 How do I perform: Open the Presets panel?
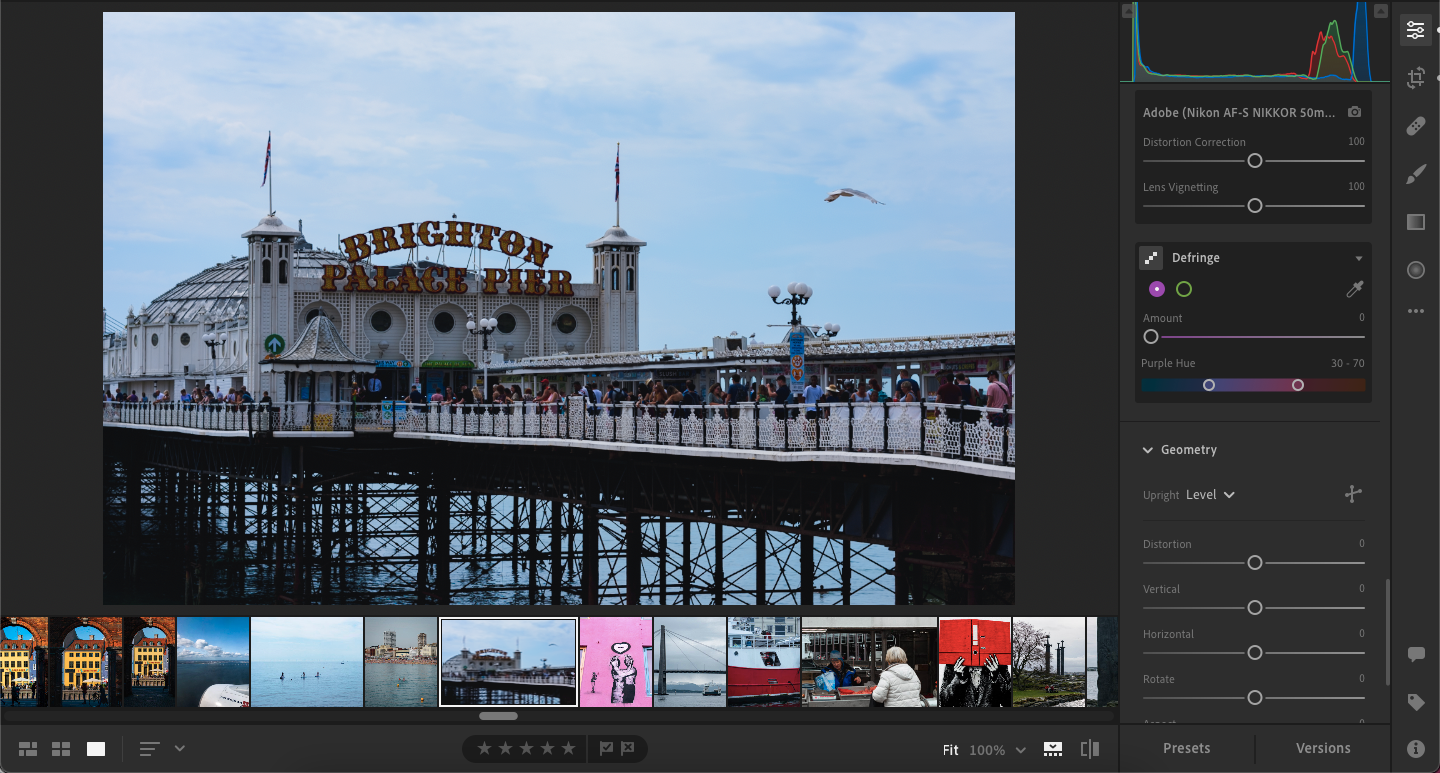click(1187, 748)
